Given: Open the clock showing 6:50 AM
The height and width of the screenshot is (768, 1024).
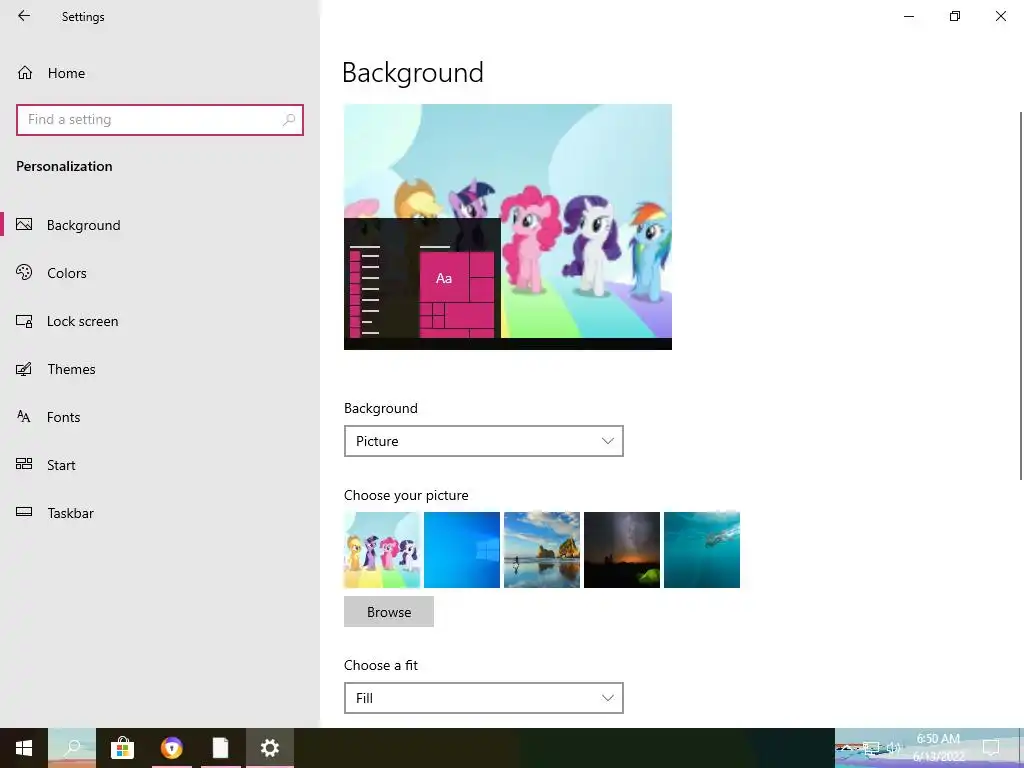Looking at the screenshot, I should (938, 748).
